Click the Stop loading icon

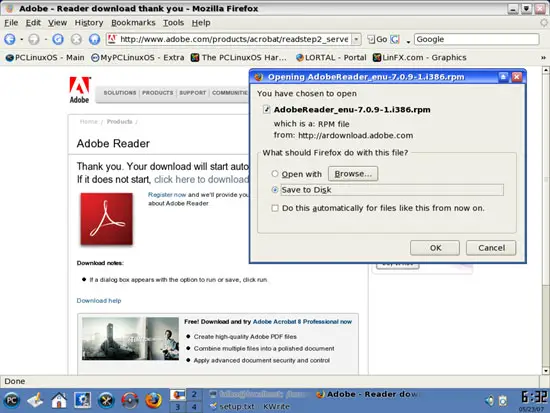[x=76, y=39]
